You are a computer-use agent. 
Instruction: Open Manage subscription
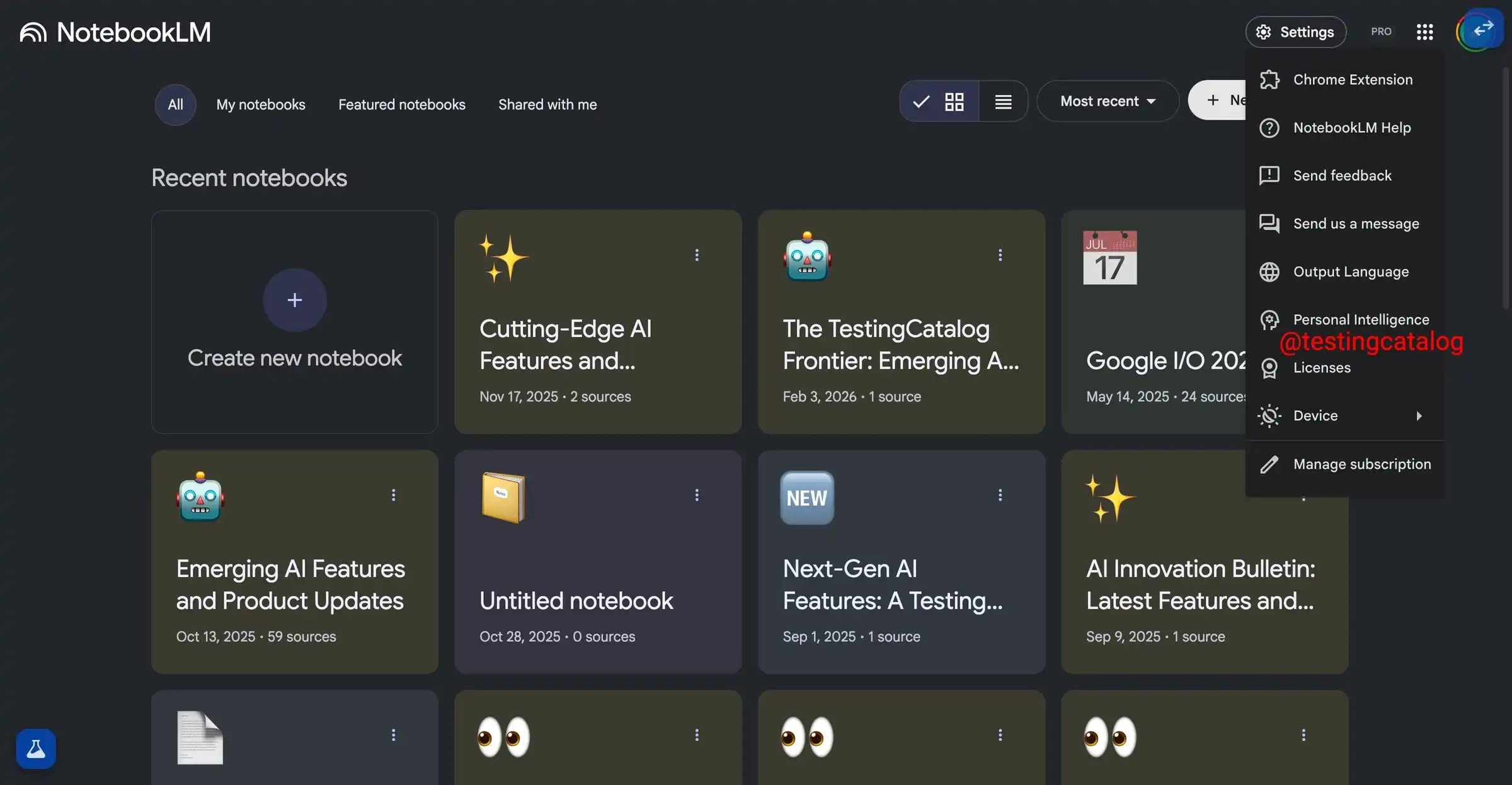click(1362, 464)
